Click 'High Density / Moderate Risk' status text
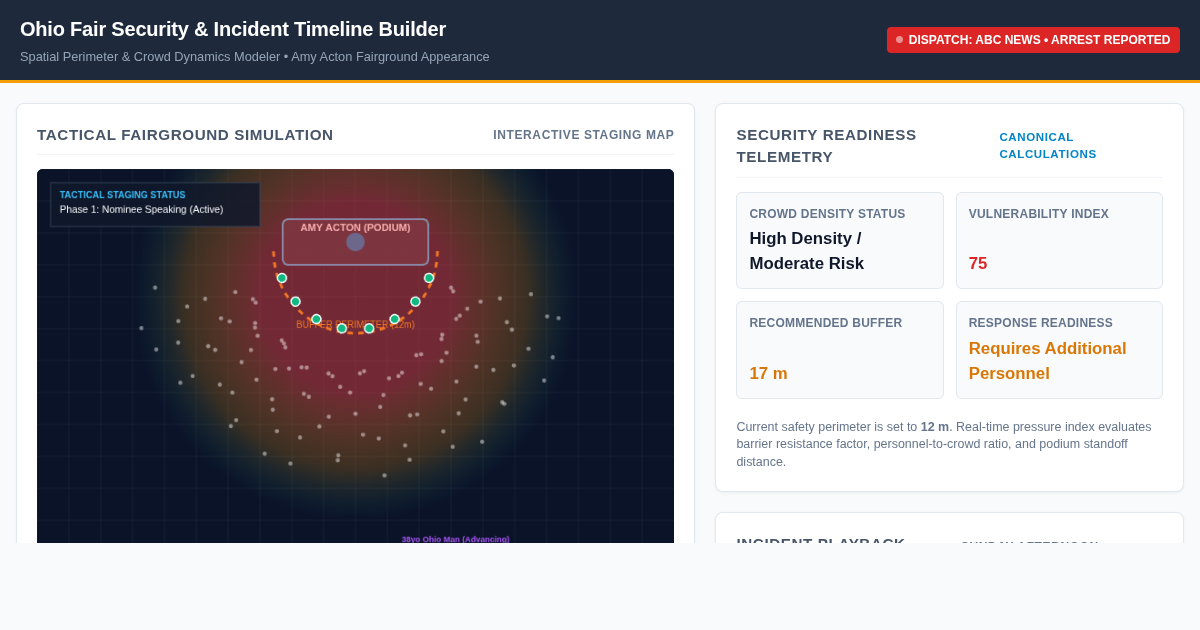The height and width of the screenshot is (630, 1200). tap(807, 251)
